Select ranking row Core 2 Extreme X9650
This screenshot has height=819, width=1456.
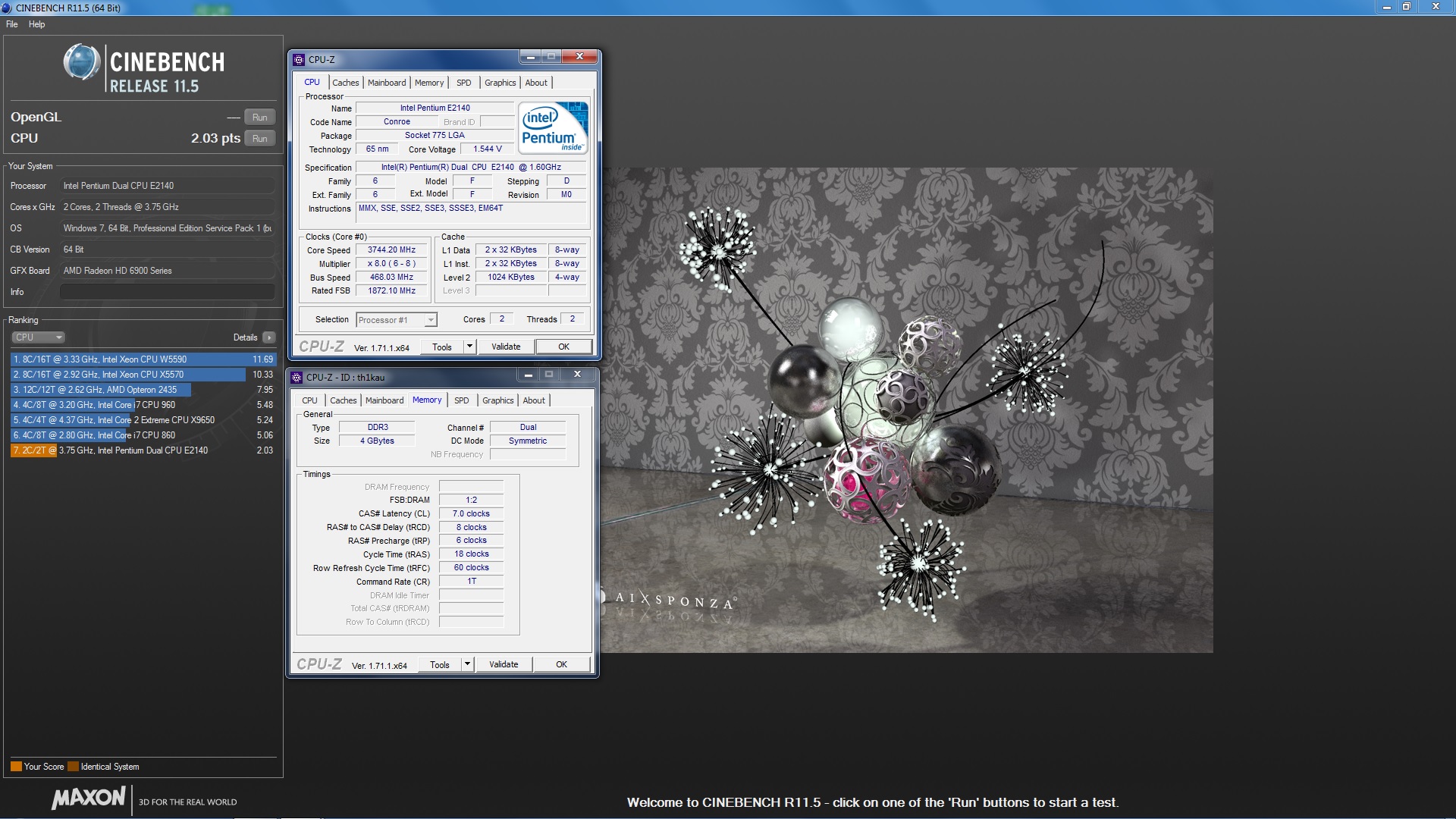coord(143,420)
